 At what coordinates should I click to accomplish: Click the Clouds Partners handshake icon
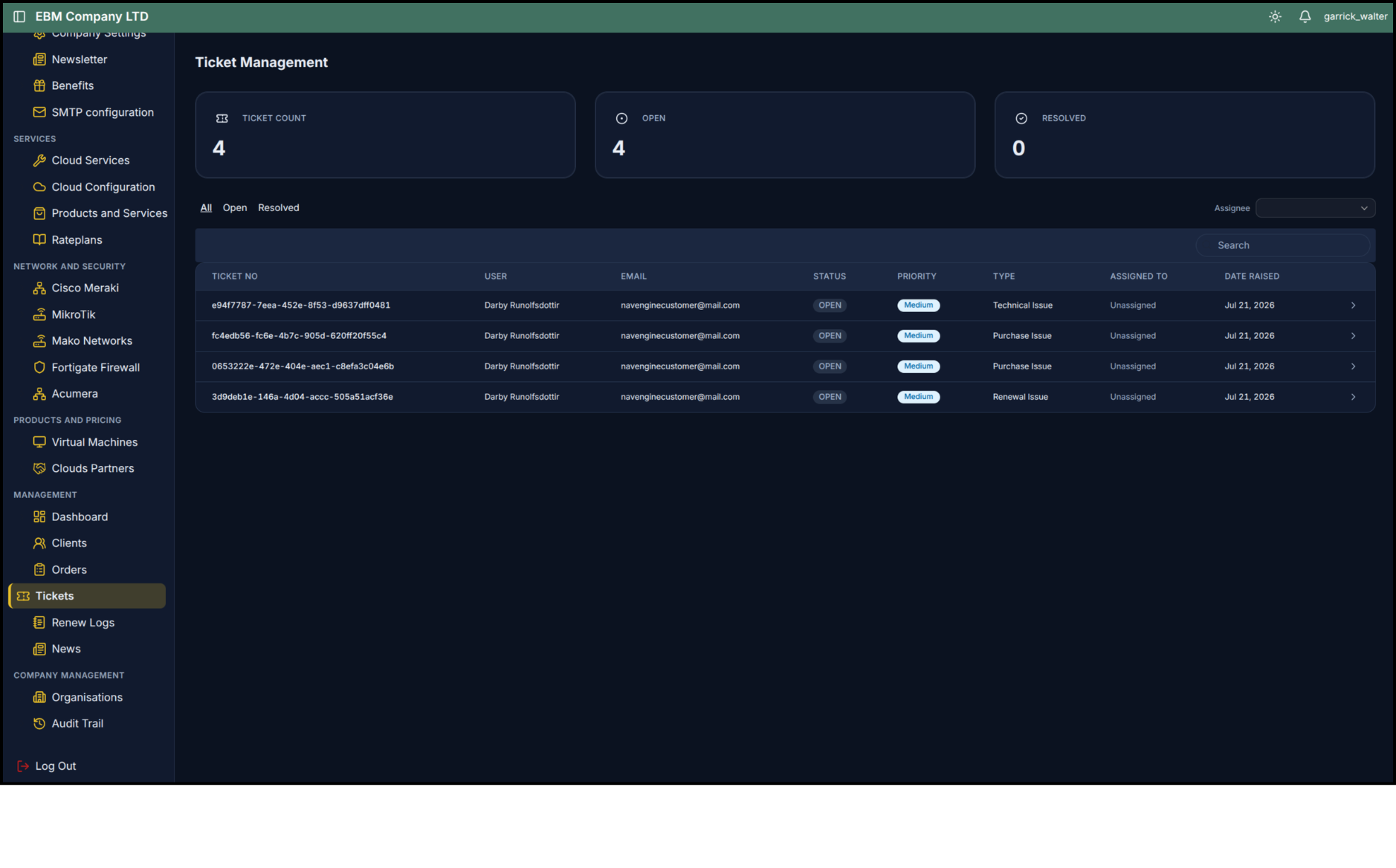(39, 469)
